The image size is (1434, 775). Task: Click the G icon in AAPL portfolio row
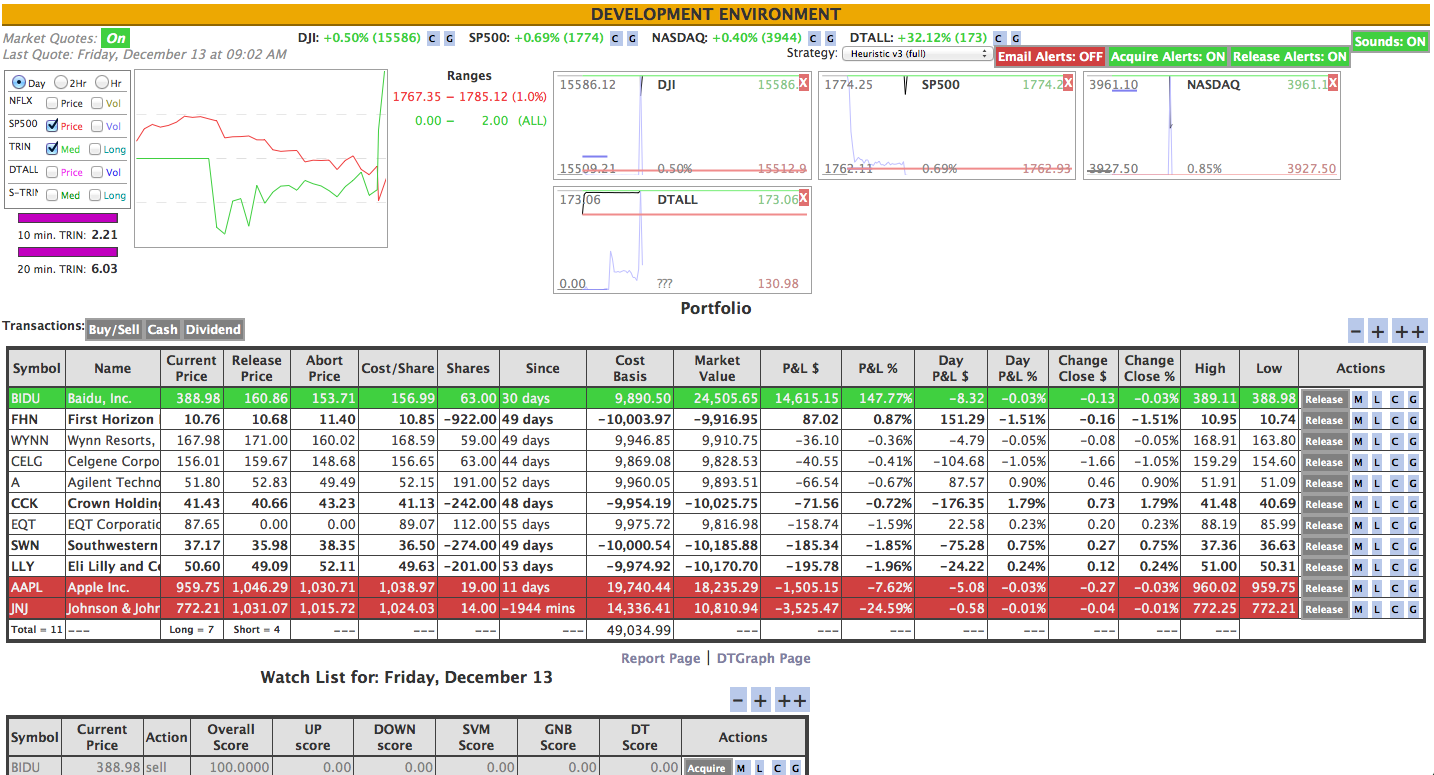coord(1413,588)
